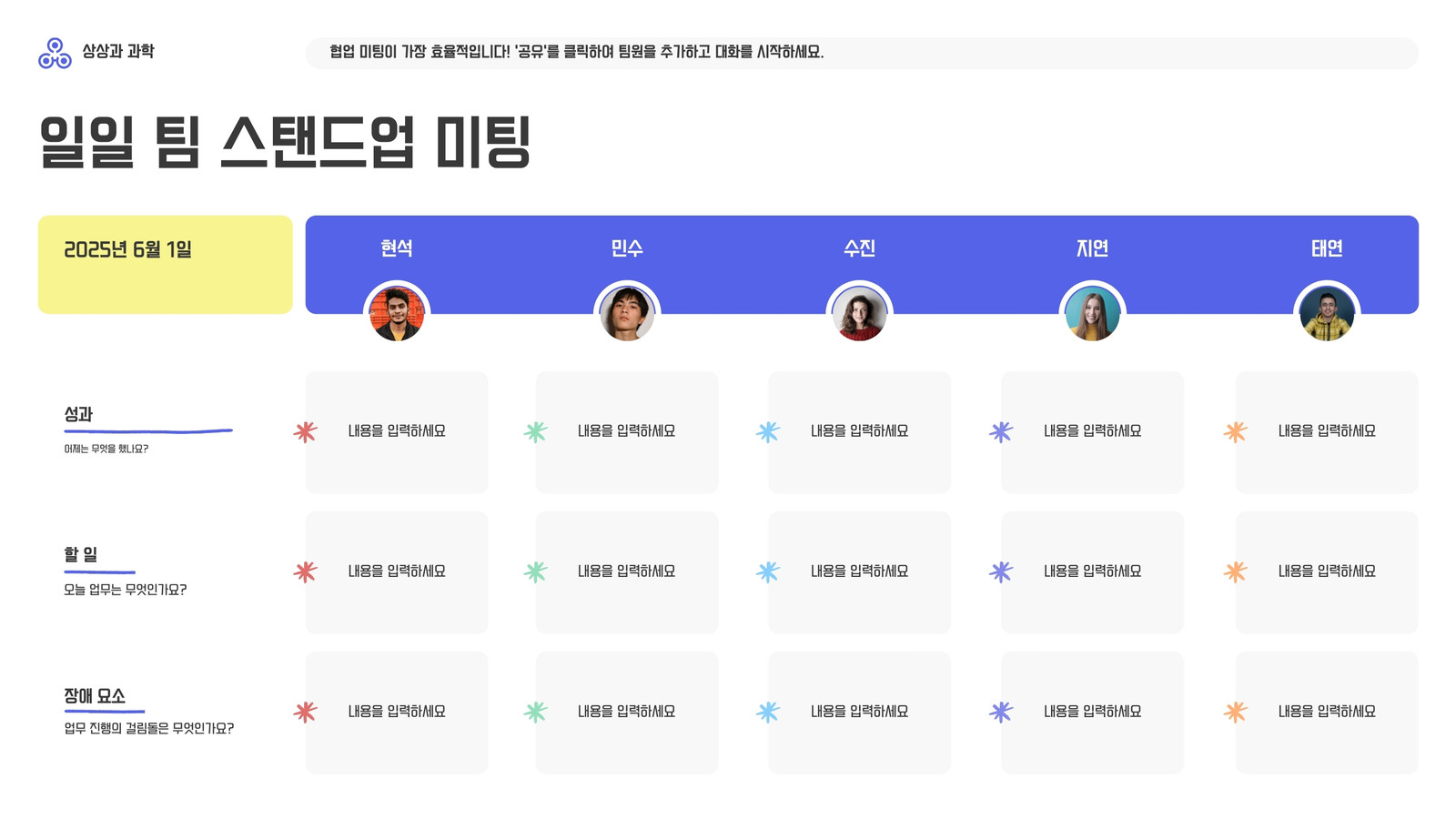The height and width of the screenshot is (819, 1456).
Task: Click the green asterisk in 민수's 성과 row
Action: [536, 431]
